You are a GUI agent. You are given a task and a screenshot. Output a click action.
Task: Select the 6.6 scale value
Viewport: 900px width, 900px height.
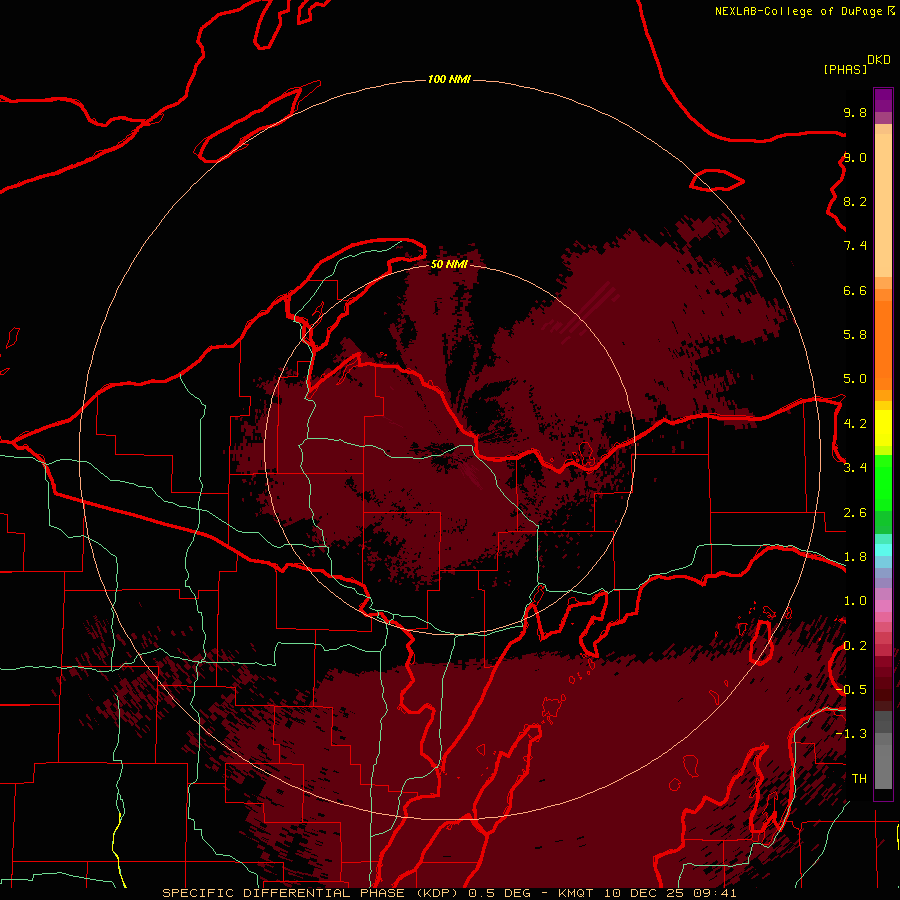[855, 290]
